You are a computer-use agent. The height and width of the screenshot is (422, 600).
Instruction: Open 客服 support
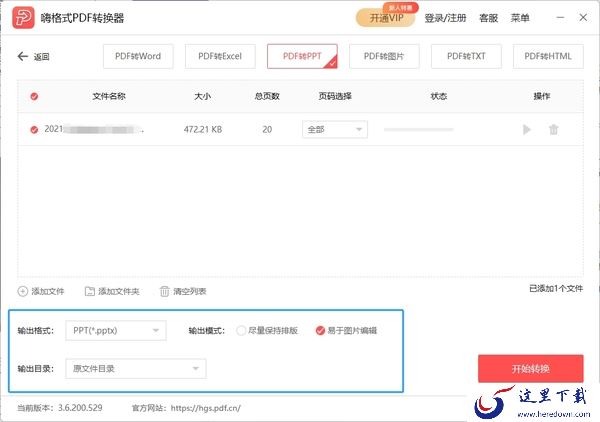[x=489, y=18]
